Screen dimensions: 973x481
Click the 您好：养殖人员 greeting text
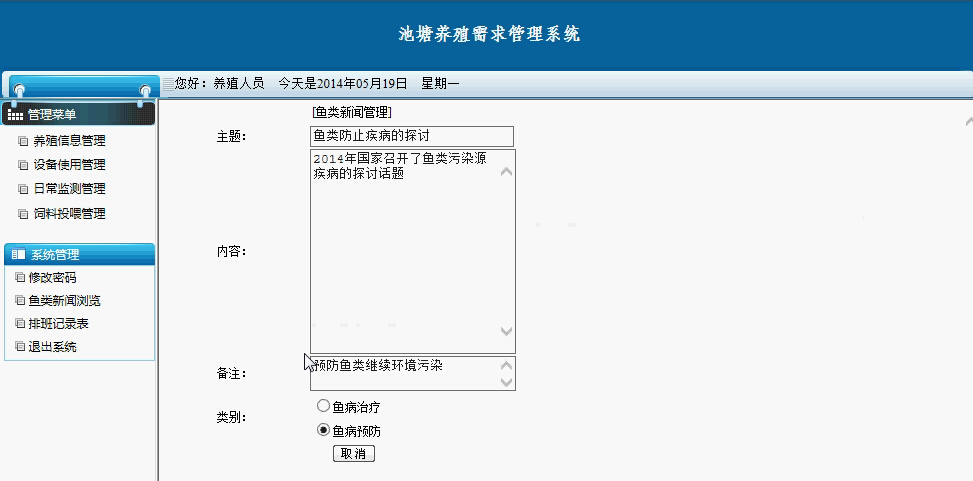220,84
